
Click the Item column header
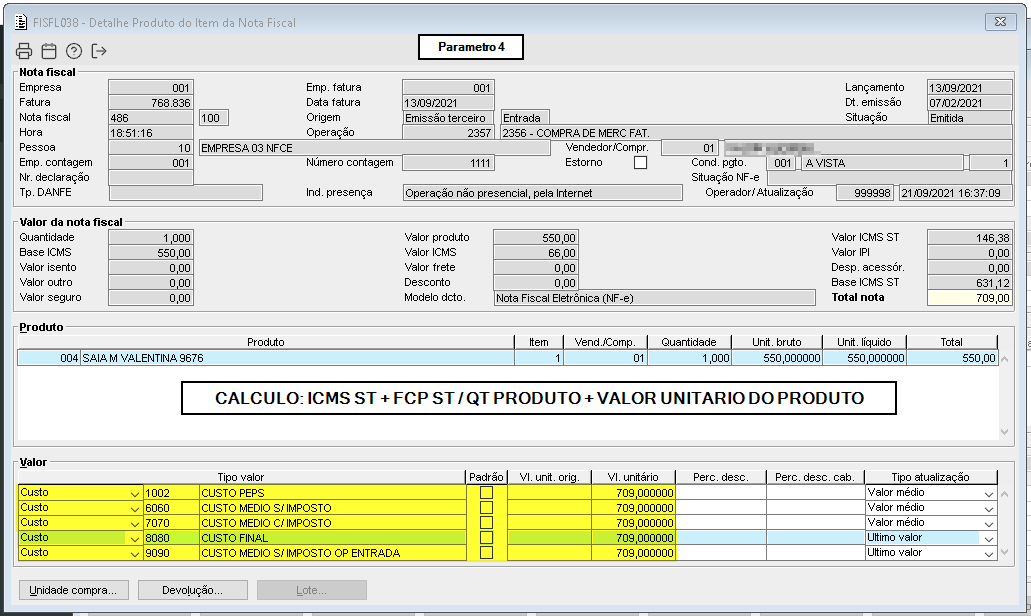click(x=539, y=342)
